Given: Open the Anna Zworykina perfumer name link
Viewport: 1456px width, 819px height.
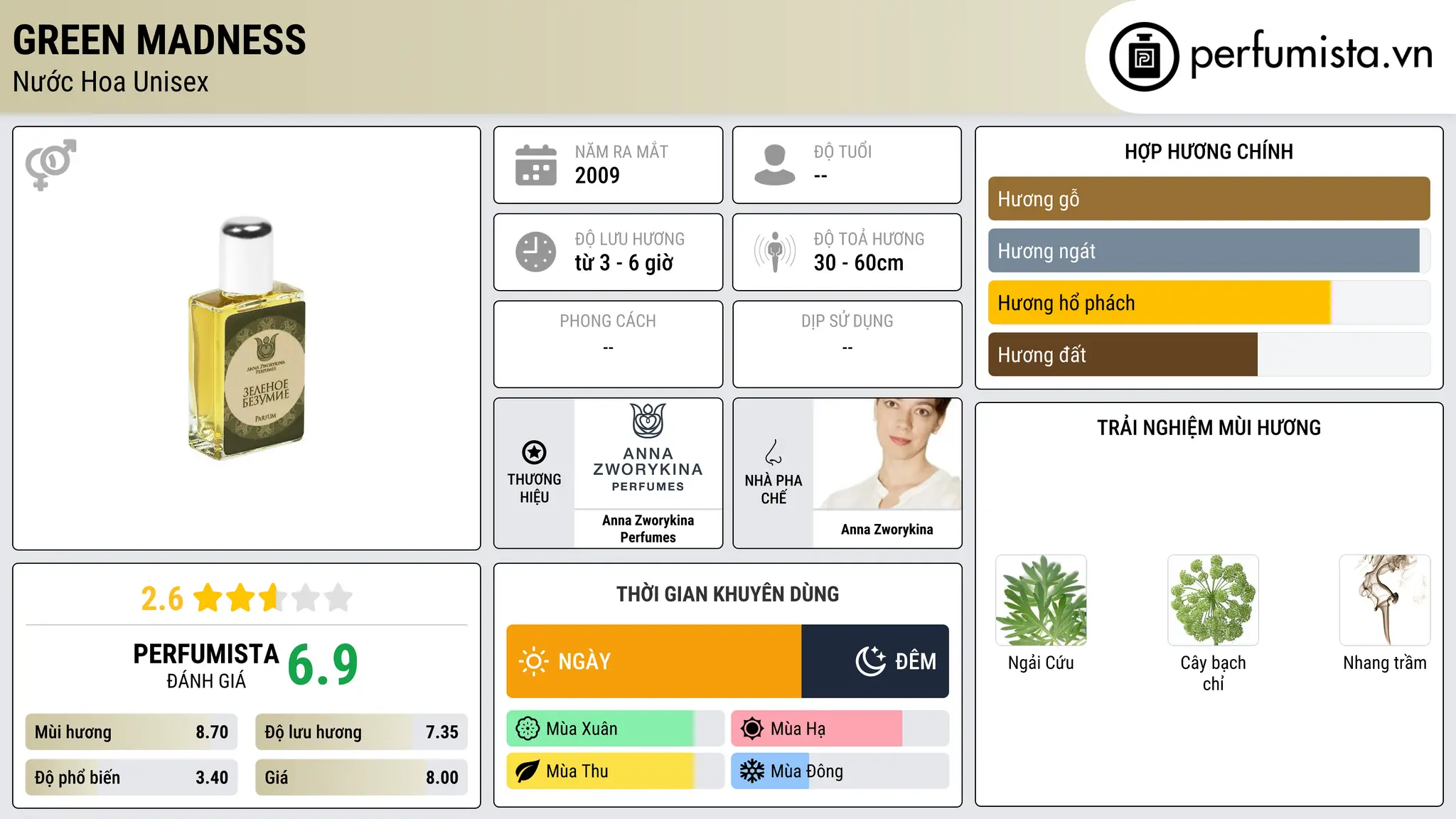Looking at the screenshot, I should point(887,530).
